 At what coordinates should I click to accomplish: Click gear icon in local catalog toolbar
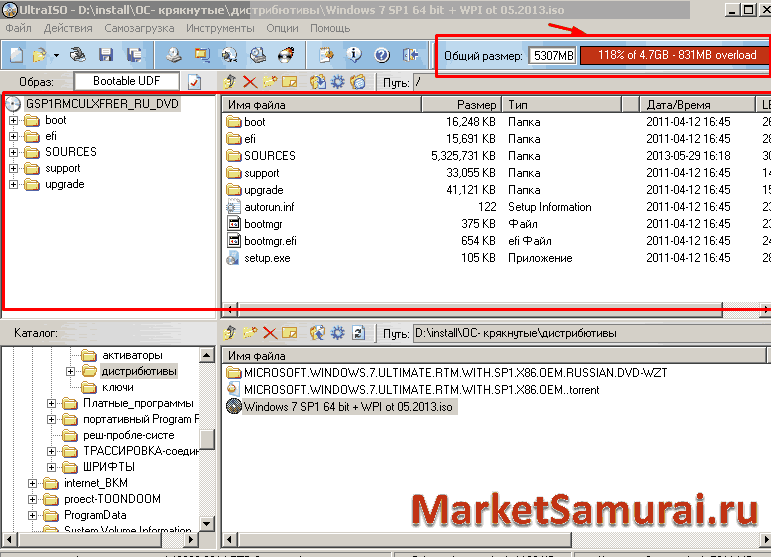click(338, 333)
